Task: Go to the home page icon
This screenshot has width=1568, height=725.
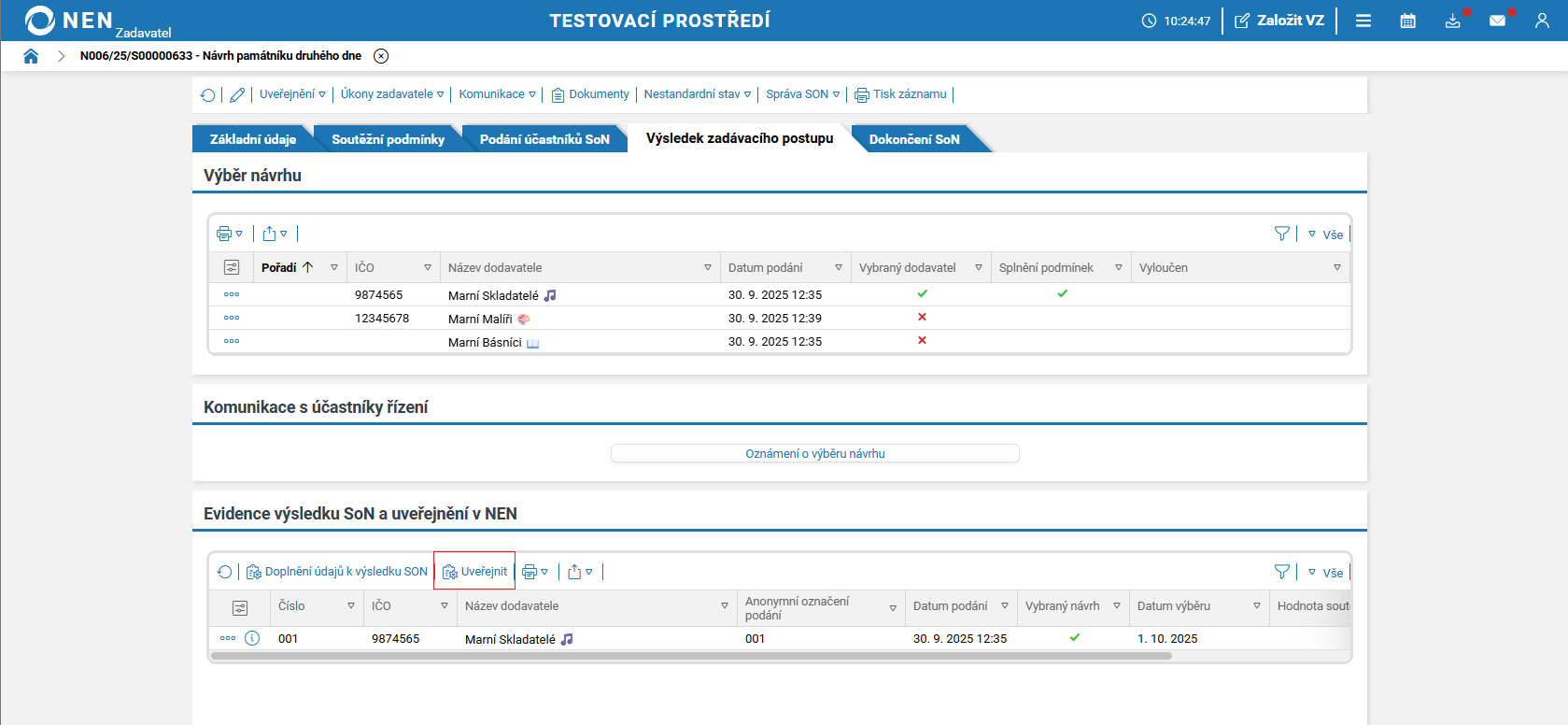Action: click(x=31, y=56)
